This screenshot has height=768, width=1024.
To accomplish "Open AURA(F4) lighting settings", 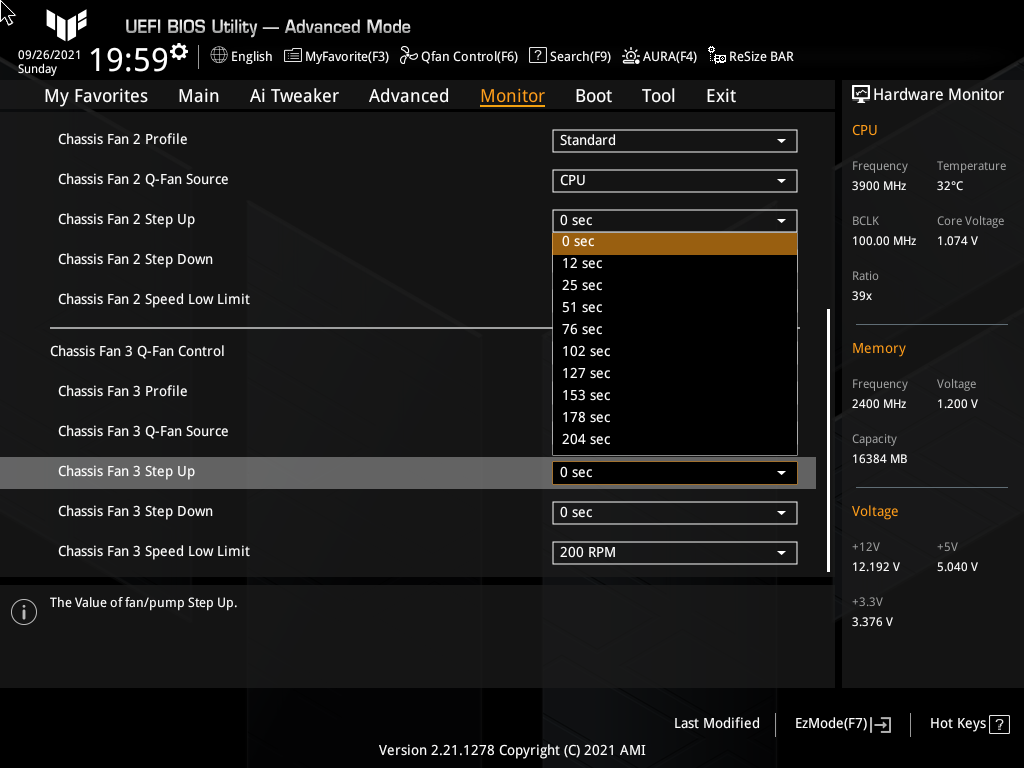I will [x=659, y=56].
